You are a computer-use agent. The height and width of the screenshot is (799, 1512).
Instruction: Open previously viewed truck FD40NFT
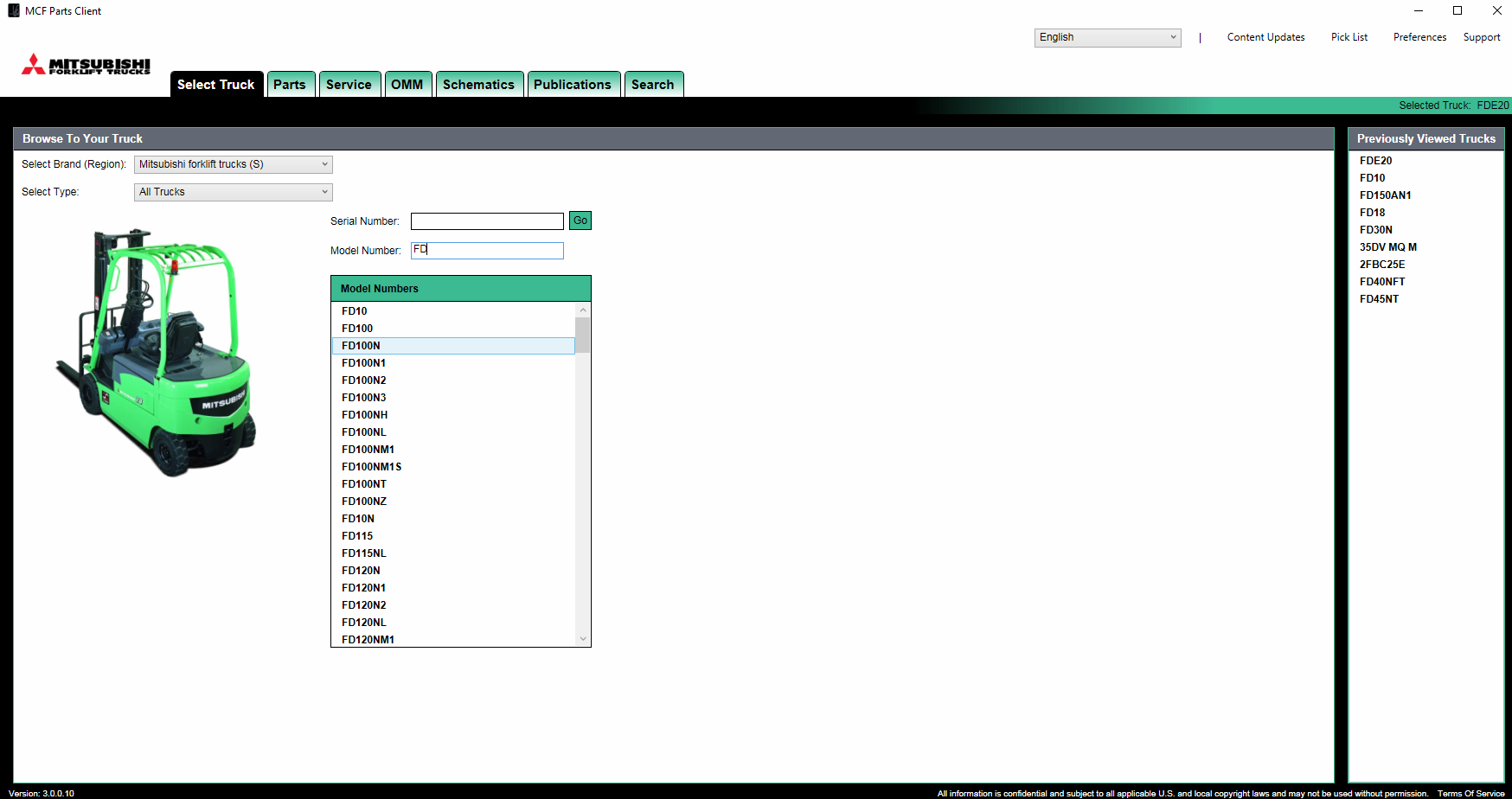[1381, 282]
